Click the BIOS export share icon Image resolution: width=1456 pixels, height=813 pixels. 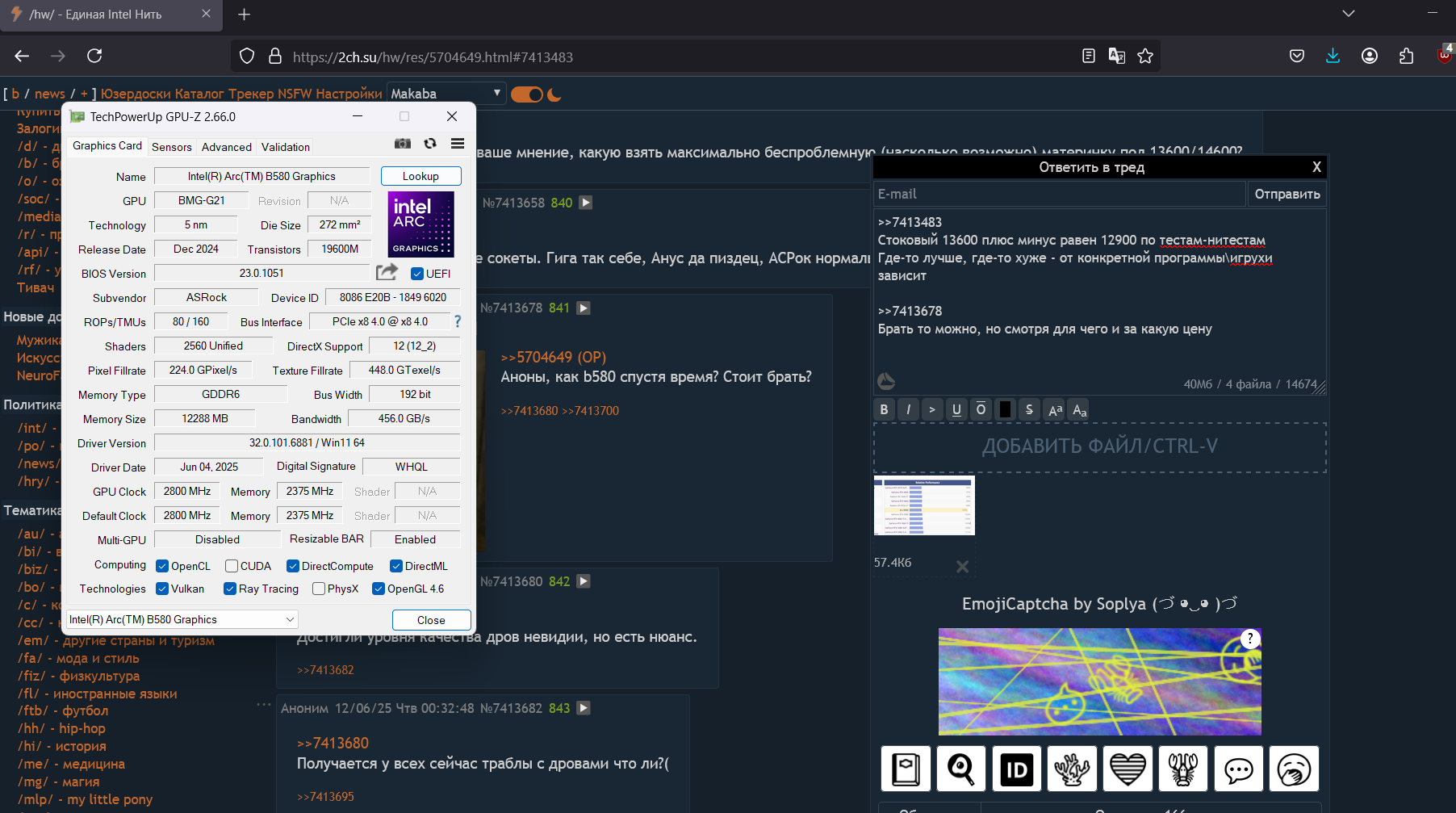[x=387, y=272]
